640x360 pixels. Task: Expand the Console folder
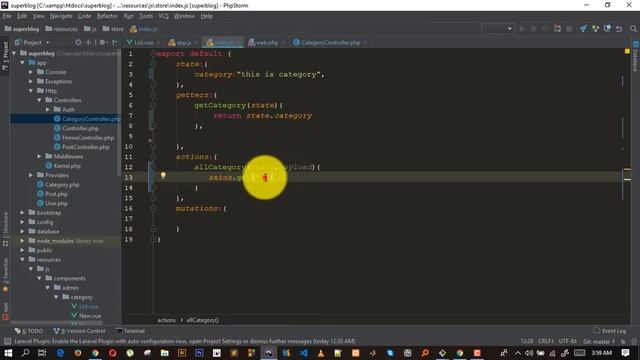[31, 72]
